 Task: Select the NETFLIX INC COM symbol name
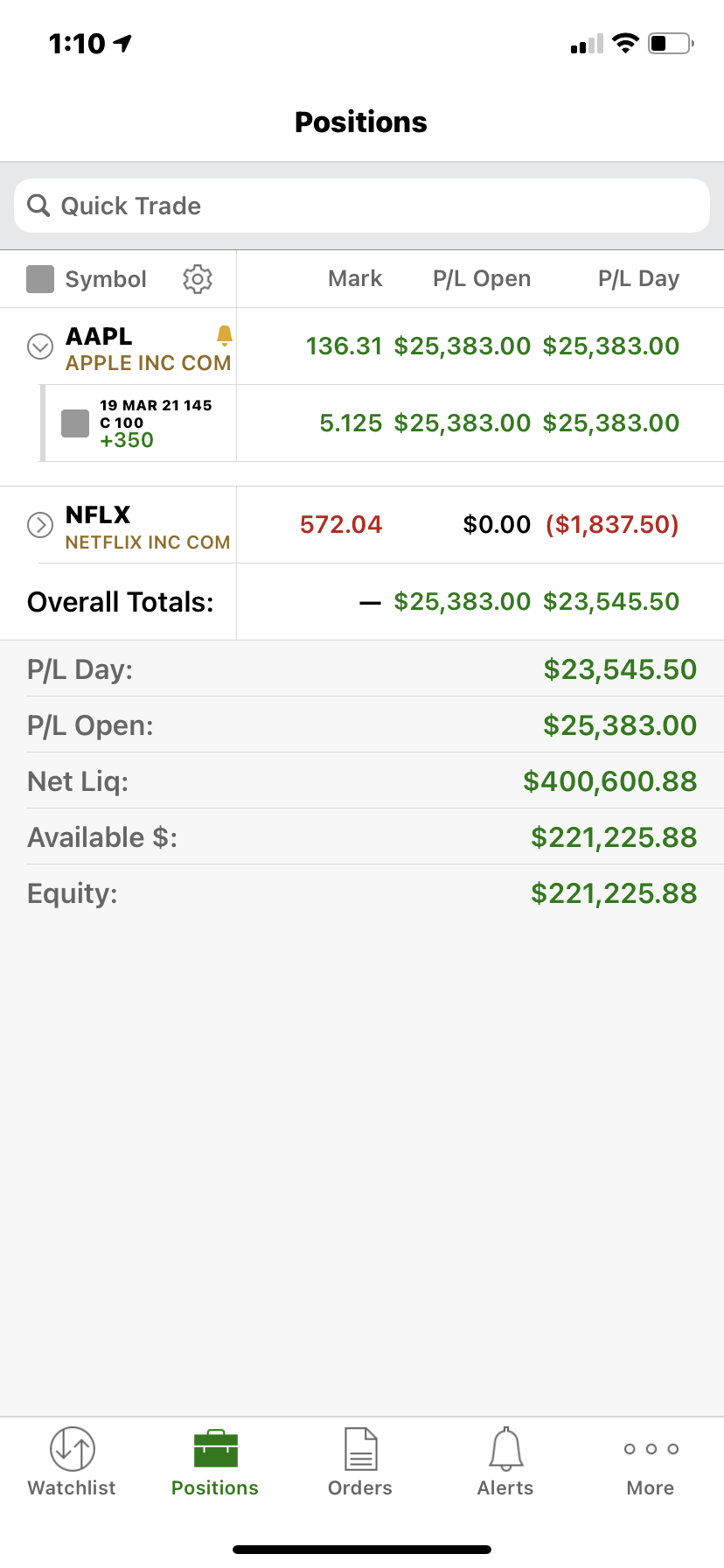pyautogui.click(x=148, y=542)
